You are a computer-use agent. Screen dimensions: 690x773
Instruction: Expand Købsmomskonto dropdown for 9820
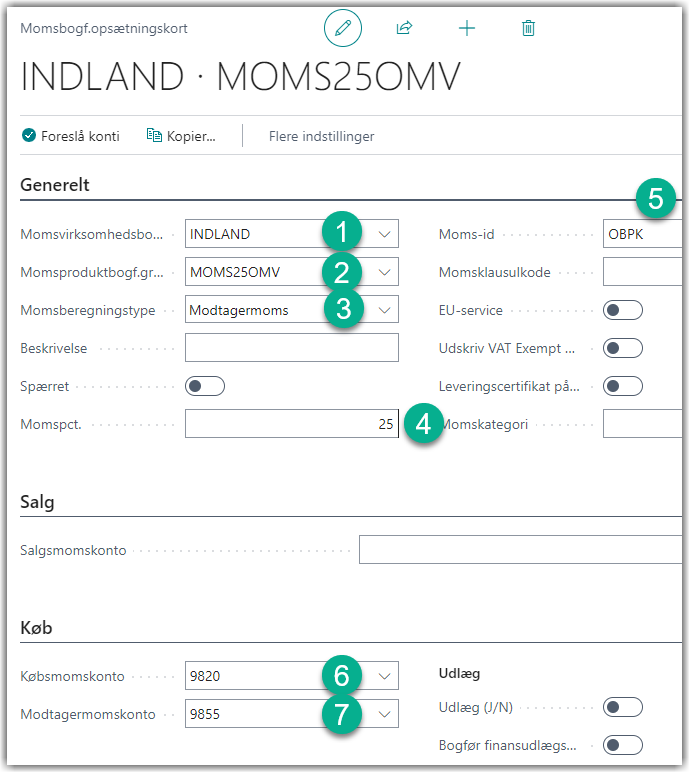(384, 676)
